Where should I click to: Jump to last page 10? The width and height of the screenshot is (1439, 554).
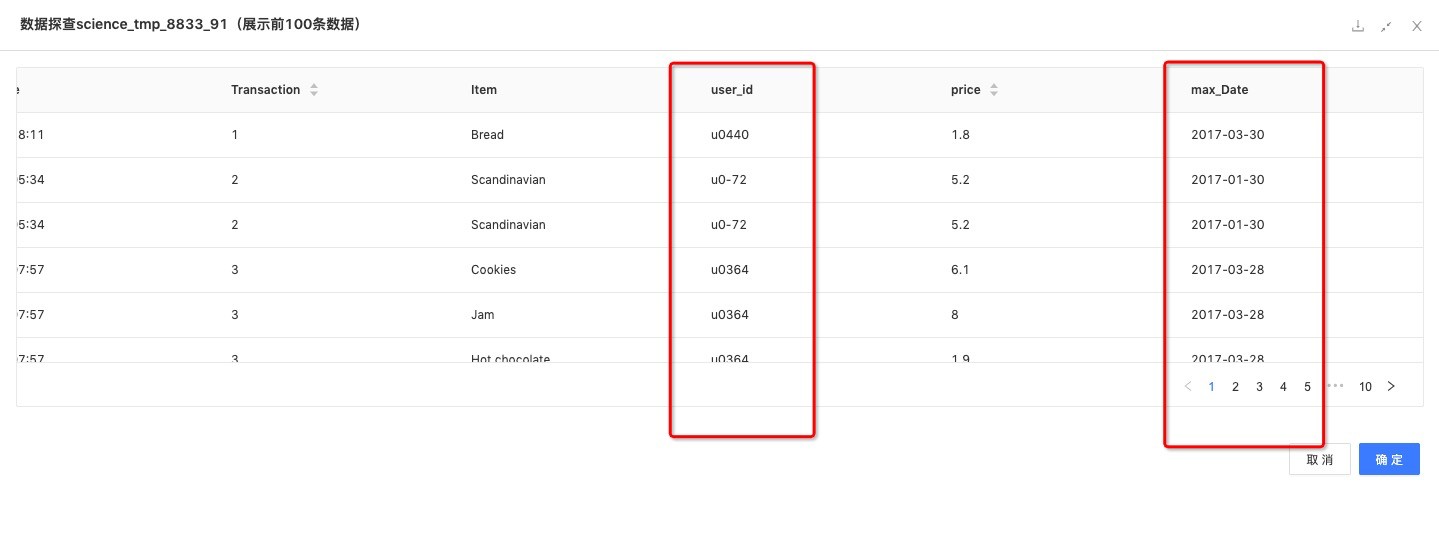click(1365, 386)
